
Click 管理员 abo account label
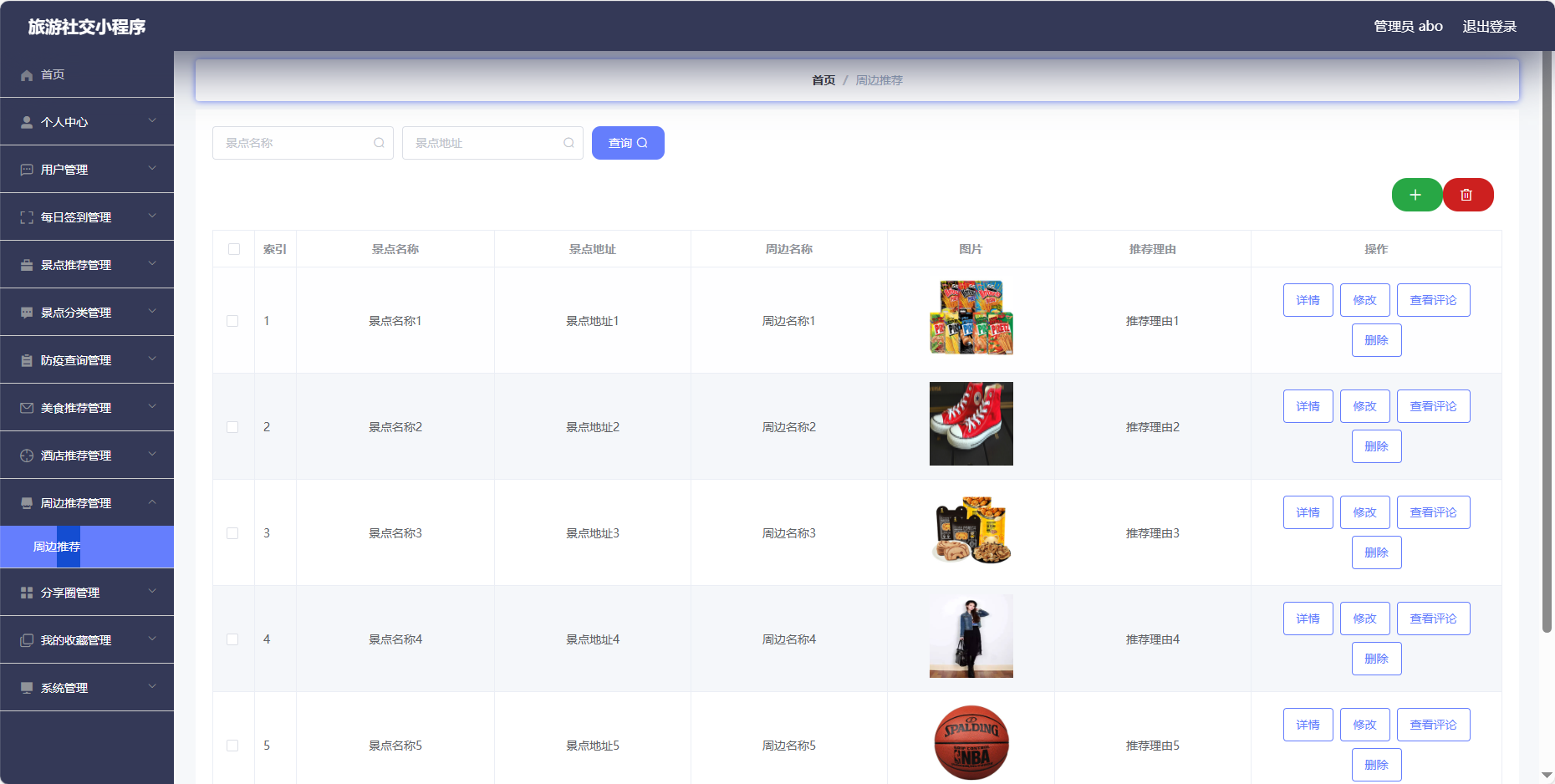(1408, 27)
